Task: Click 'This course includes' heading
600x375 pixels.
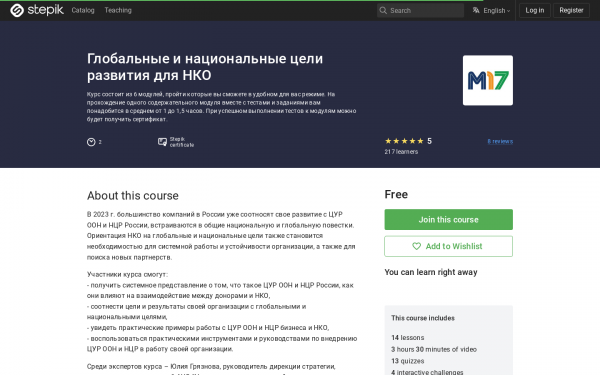Action: click(422, 318)
